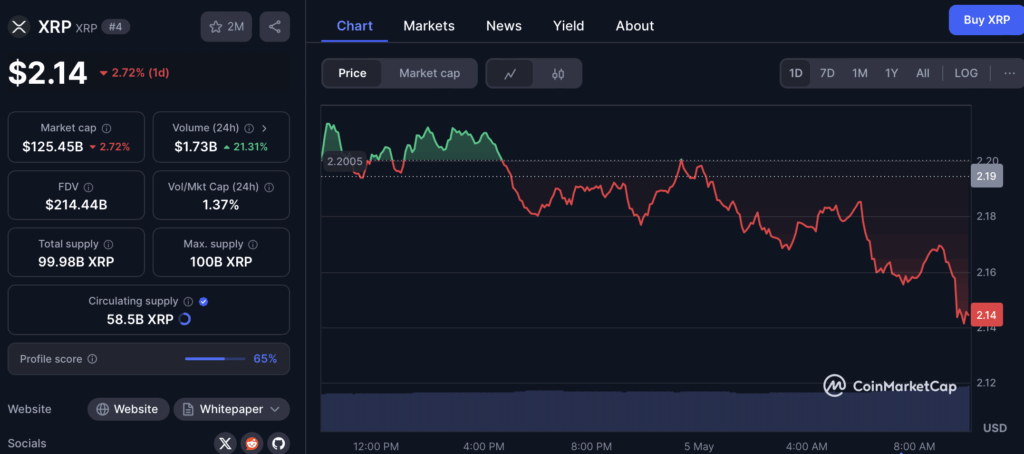
Task: Click circulating supply progress ring
Action: tap(185, 319)
